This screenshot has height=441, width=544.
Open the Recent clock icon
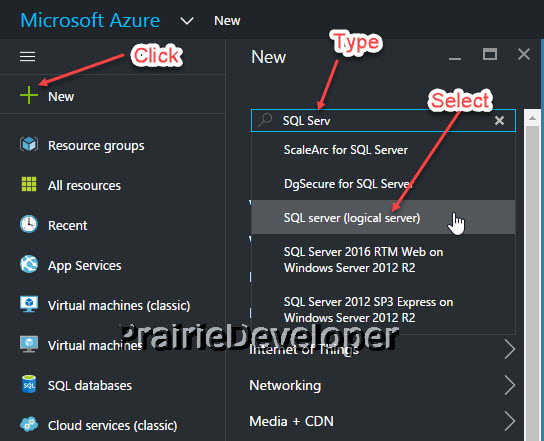(x=29, y=224)
